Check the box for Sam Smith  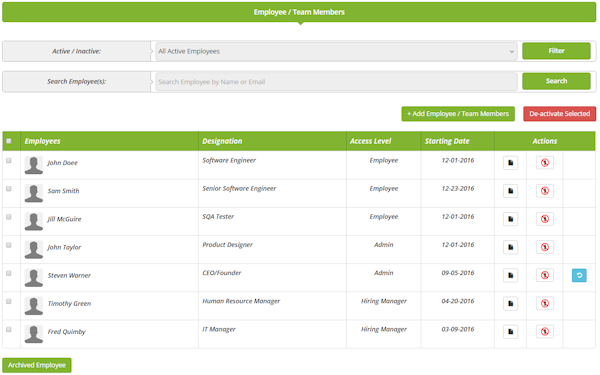(x=9, y=189)
